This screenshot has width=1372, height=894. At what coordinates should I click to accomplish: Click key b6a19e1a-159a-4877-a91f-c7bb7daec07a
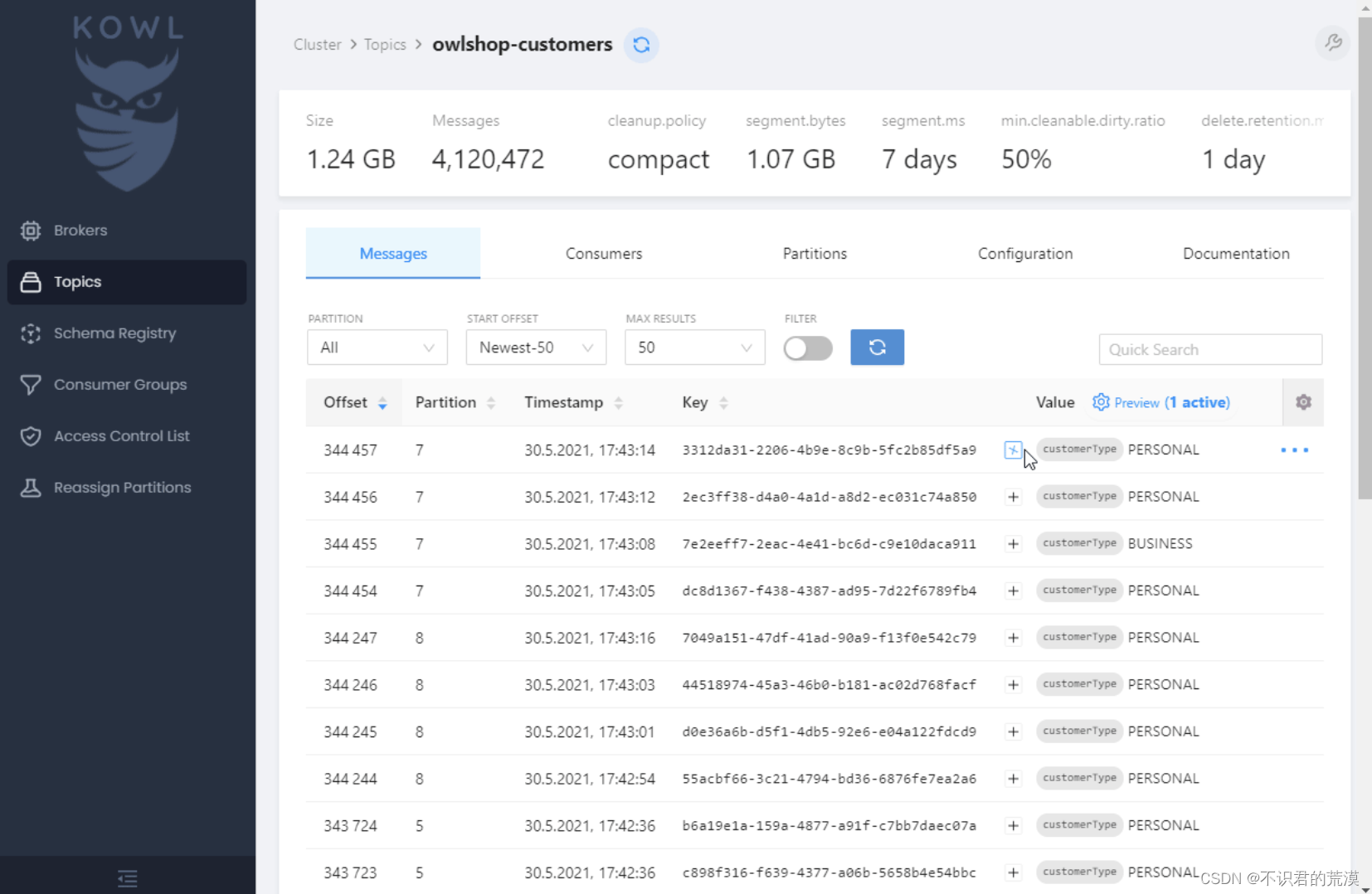pyautogui.click(x=829, y=826)
